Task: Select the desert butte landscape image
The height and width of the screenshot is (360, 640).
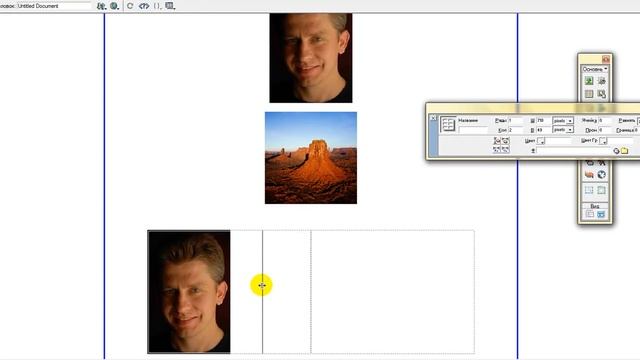Action: (x=311, y=158)
